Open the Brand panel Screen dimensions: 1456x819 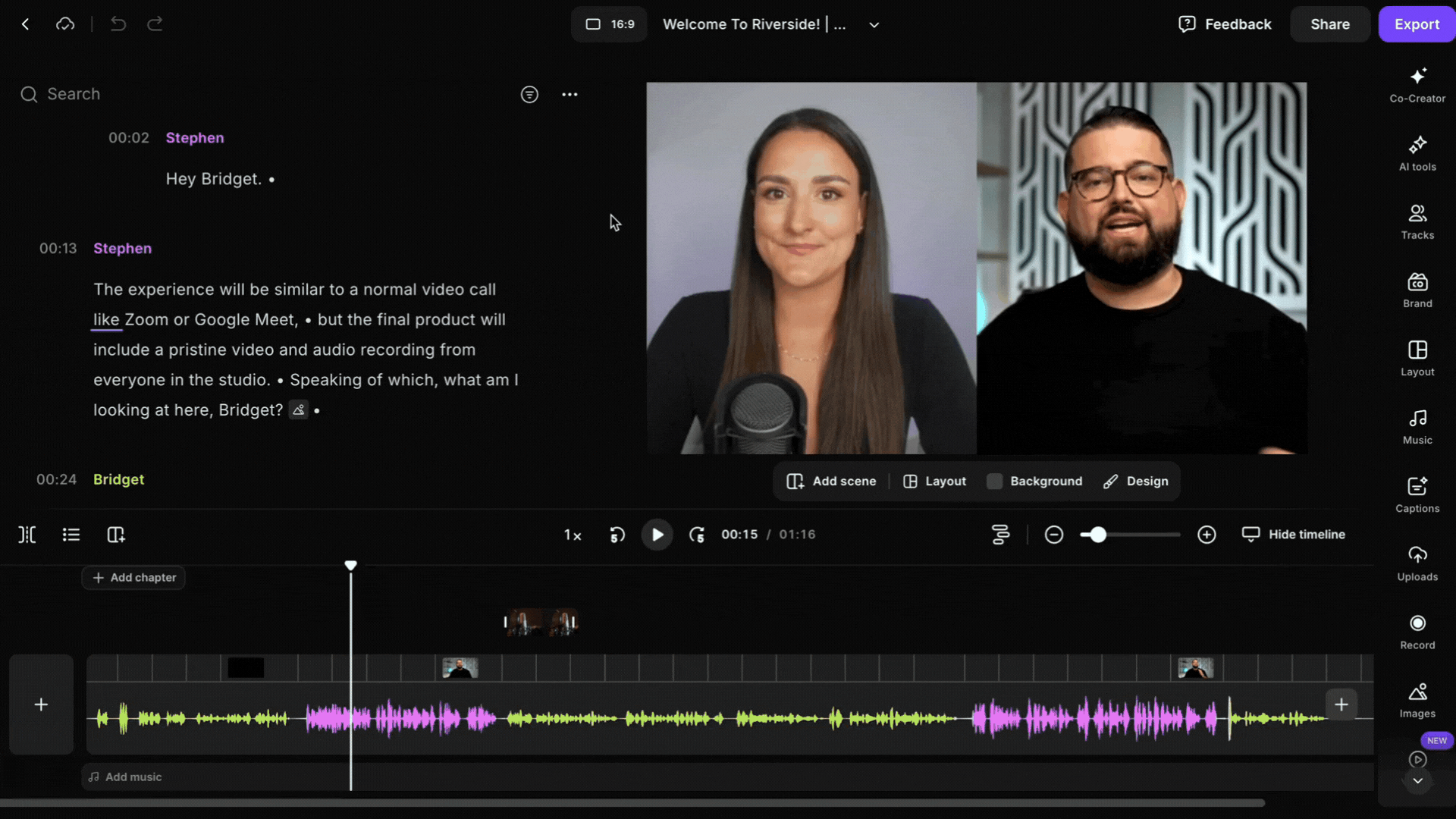click(1417, 290)
